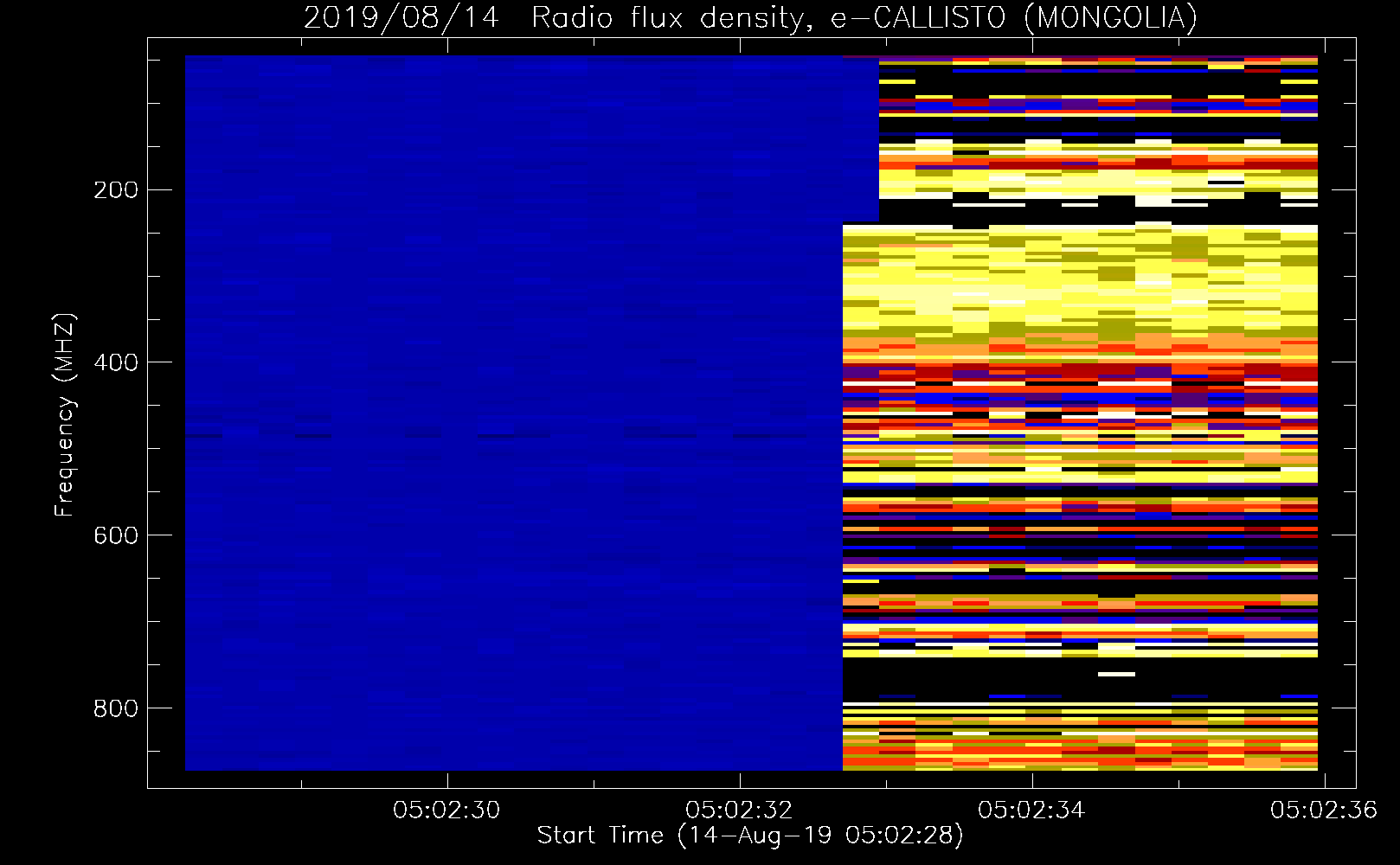The width and height of the screenshot is (1400, 865).
Task: Click the 'Frequency (MHZ)' axis label
Action: 65,414
